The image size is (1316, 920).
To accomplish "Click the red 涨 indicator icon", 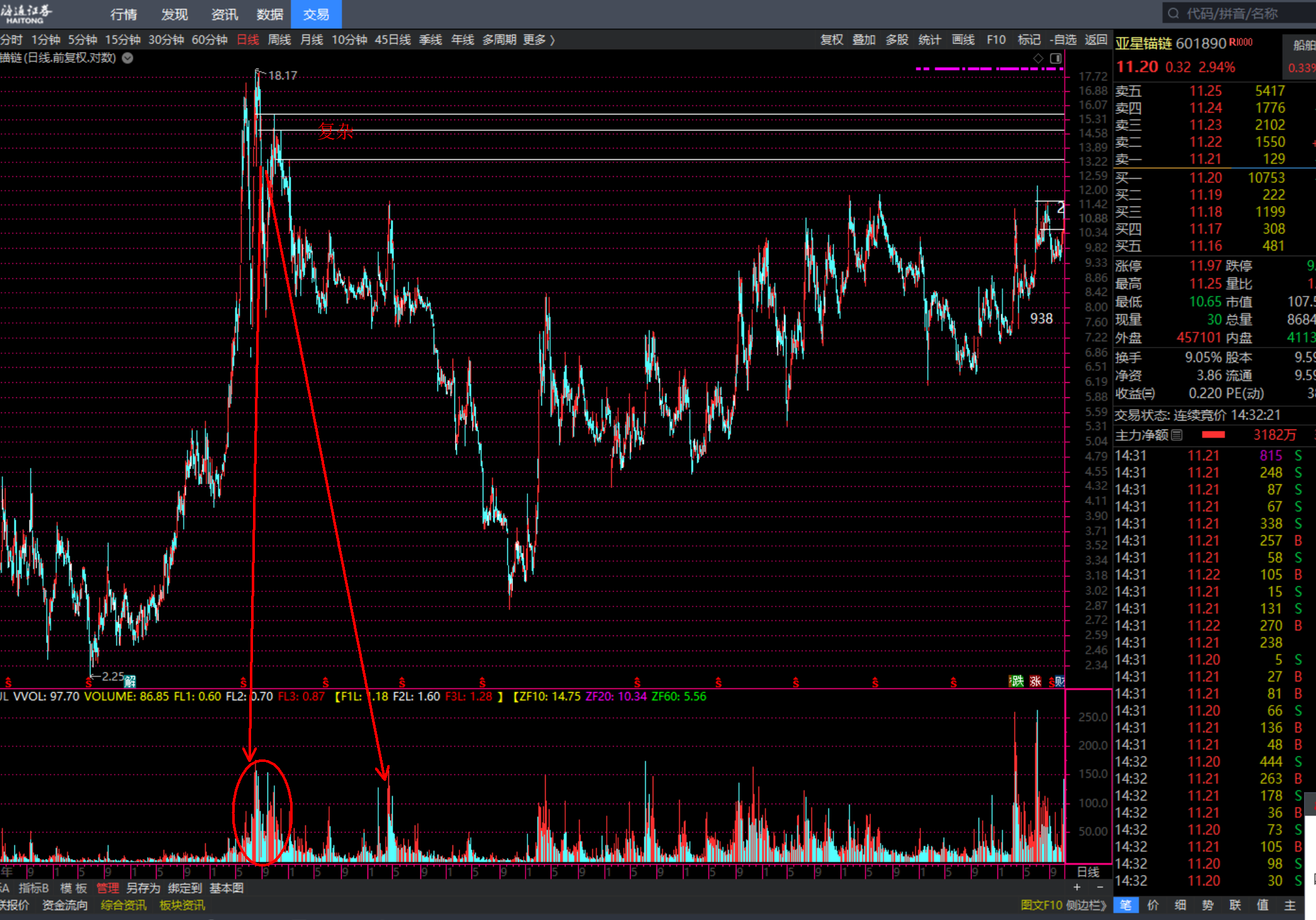I will (x=1035, y=681).
